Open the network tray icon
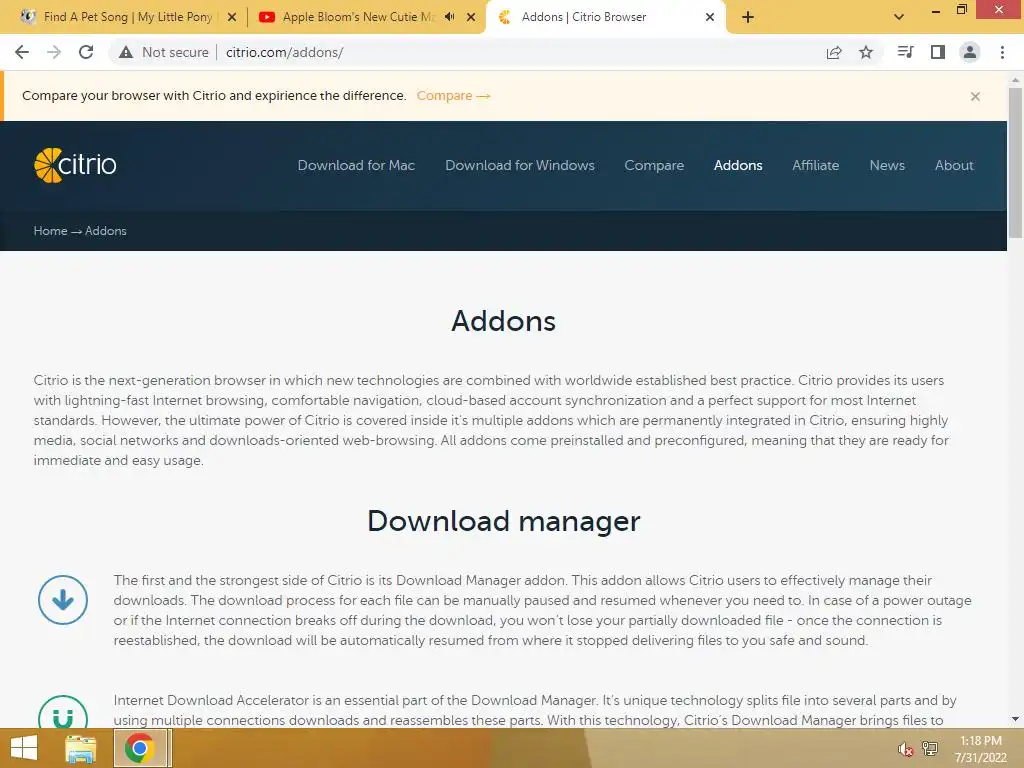The width and height of the screenshot is (1024, 768). 929,748
